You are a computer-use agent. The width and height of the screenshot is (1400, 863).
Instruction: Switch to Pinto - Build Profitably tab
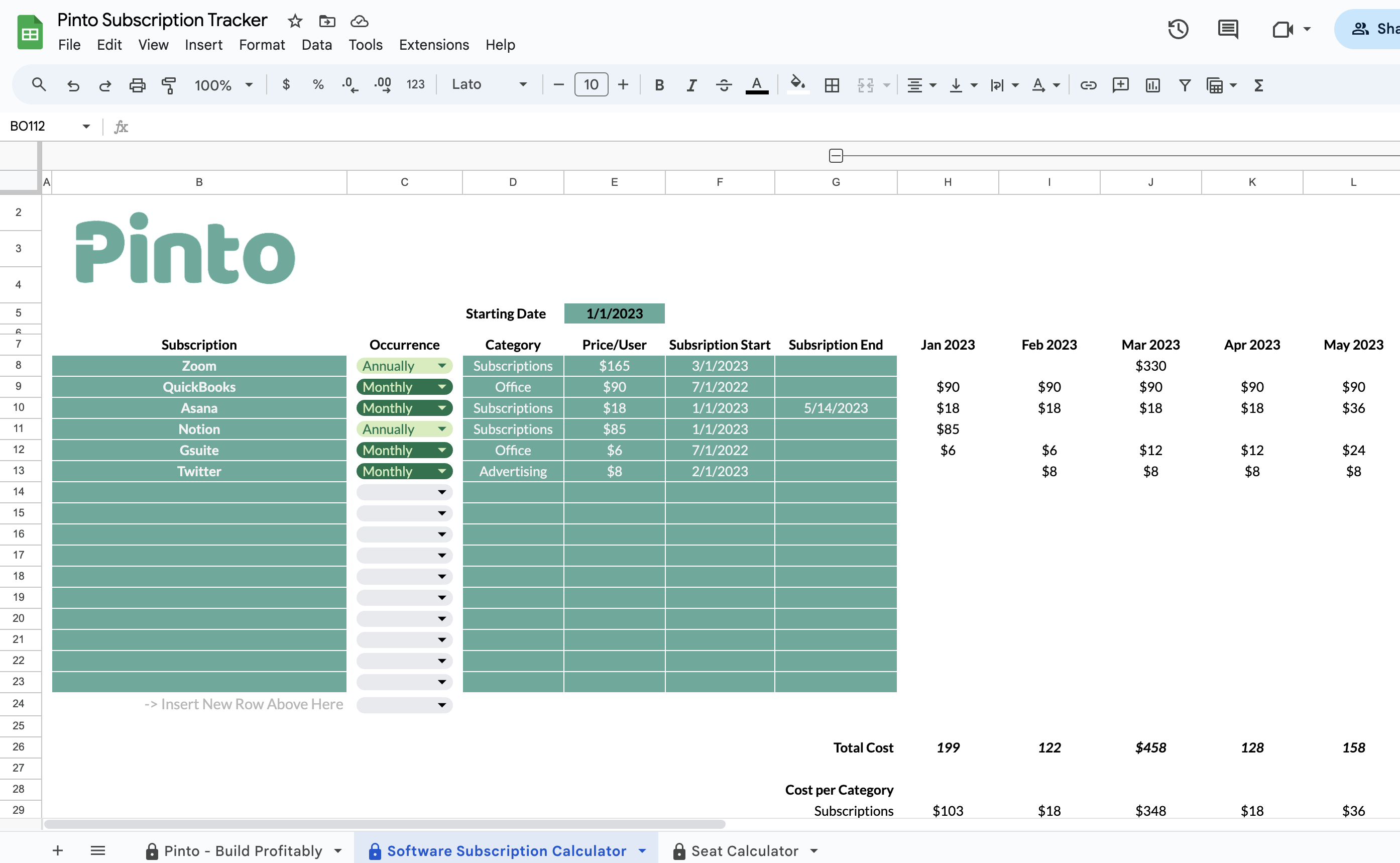tap(244, 850)
